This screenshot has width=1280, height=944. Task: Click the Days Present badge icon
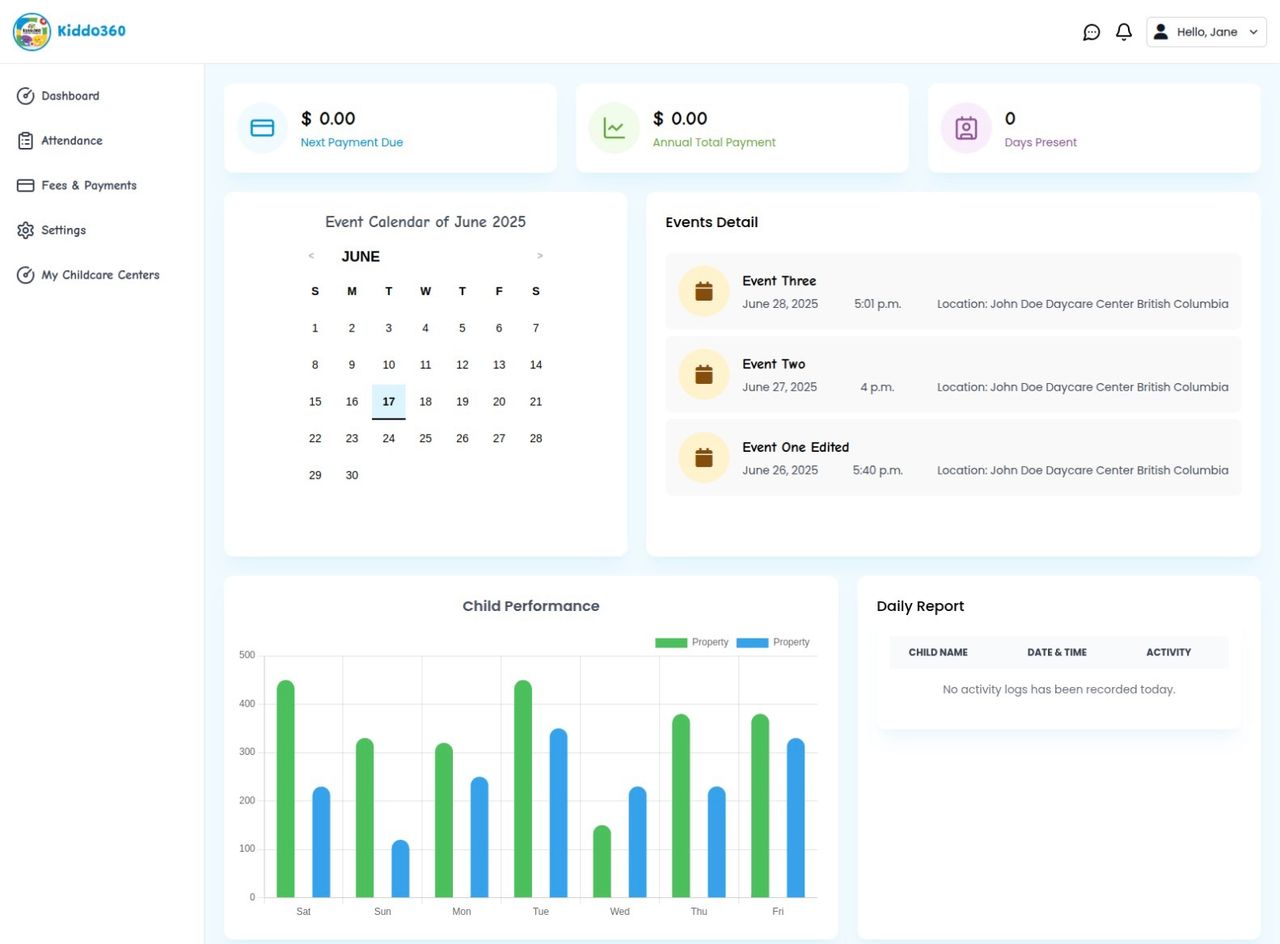click(x=966, y=128)
